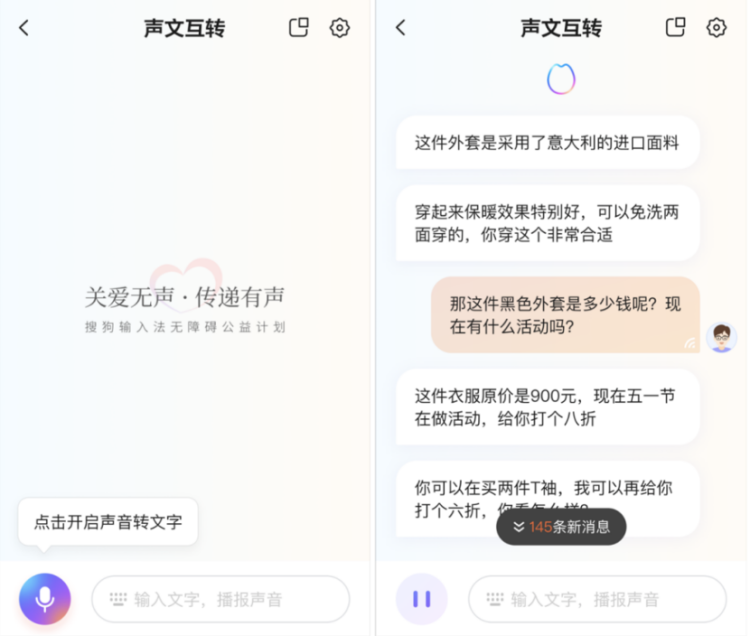Focus the text input field in left screen

(x=221, y=599)
